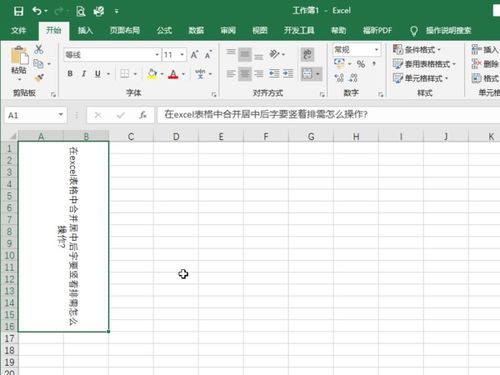Click the Decrease Indent icon
The image size is (500, 375).
coord(274,74)
